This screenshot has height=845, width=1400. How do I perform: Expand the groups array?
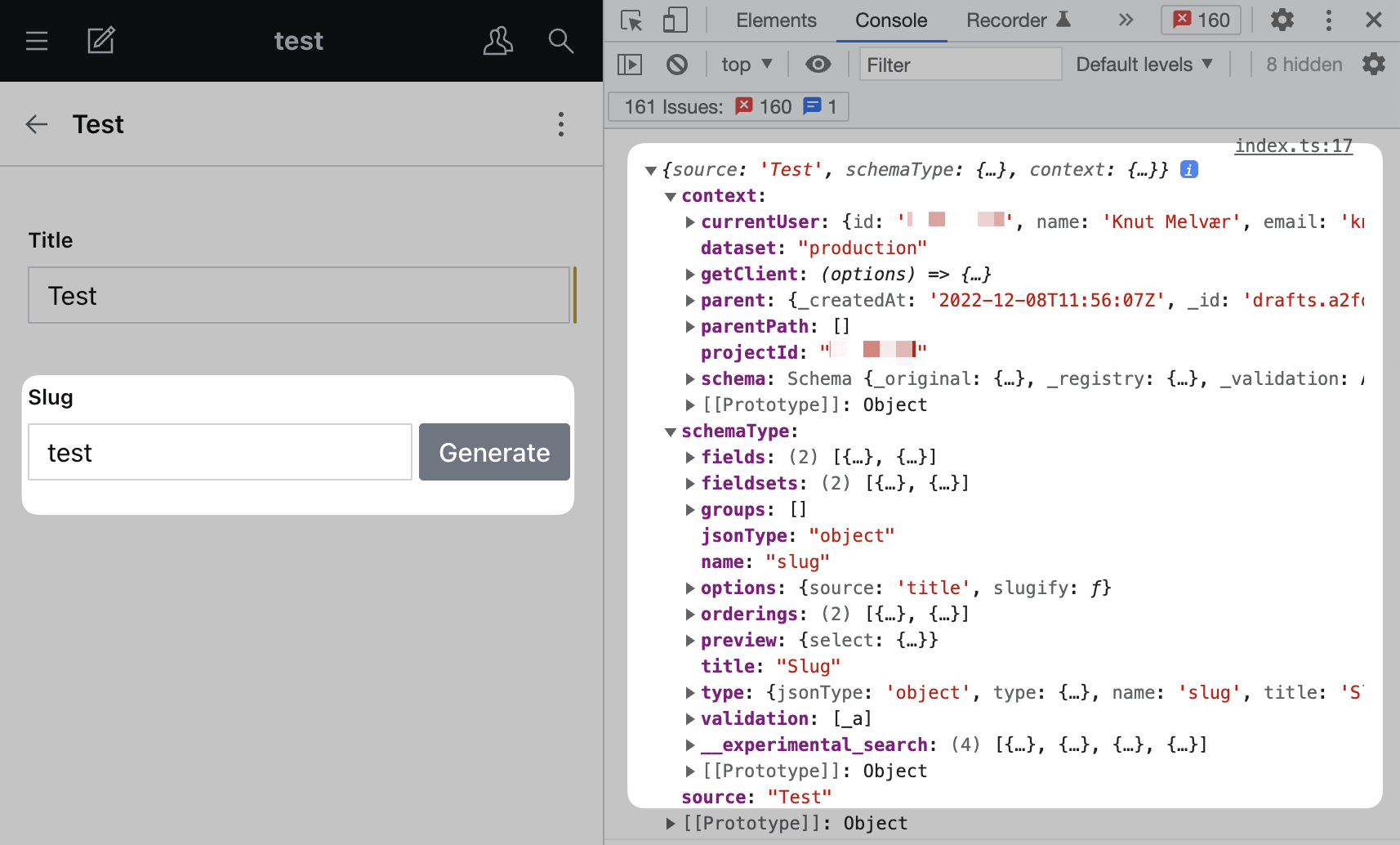(x=690, y=510)
